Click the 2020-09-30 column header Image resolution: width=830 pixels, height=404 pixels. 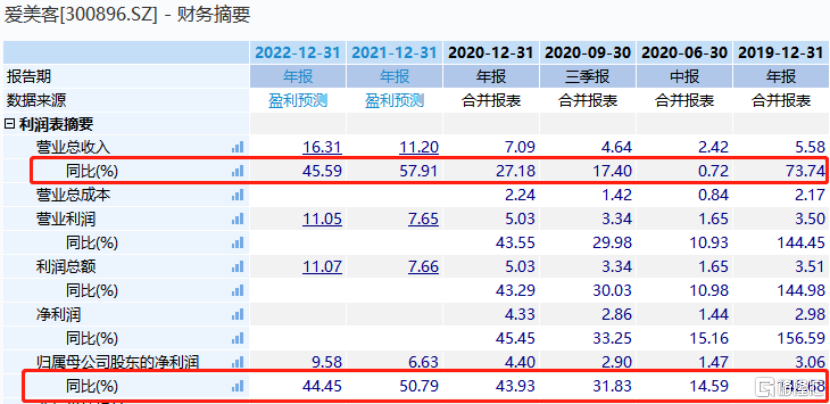(587, 52)
